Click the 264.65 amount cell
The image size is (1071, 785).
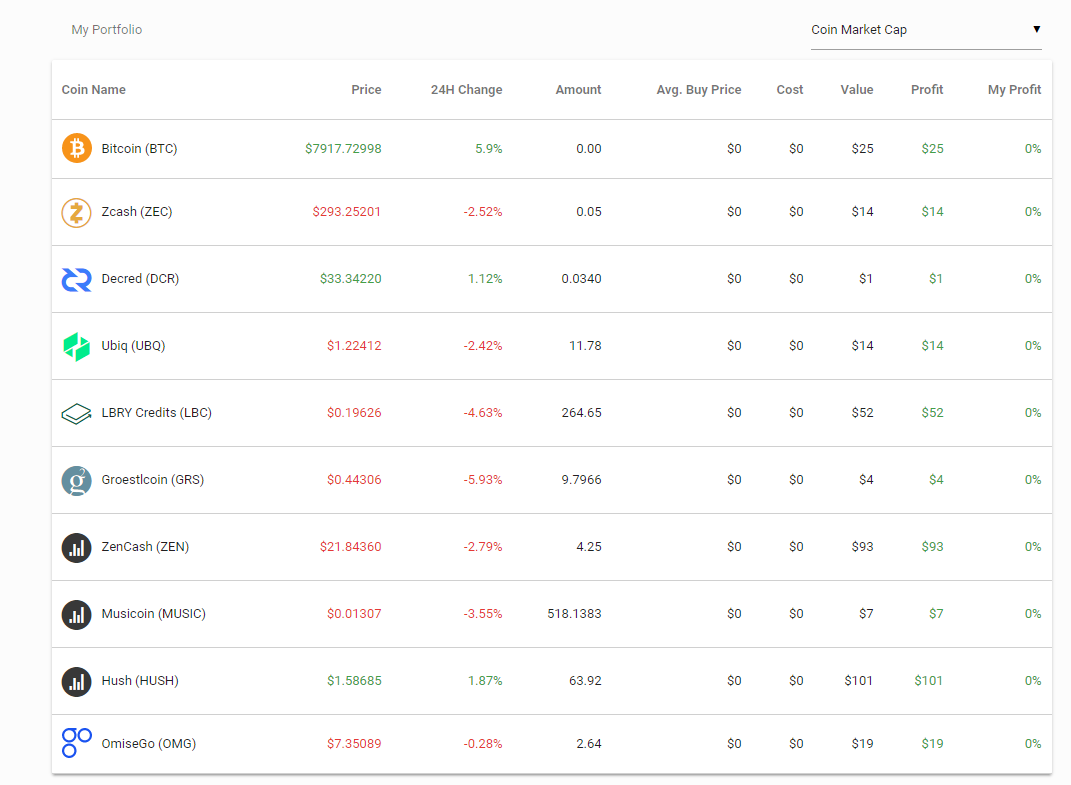point(581,413)
